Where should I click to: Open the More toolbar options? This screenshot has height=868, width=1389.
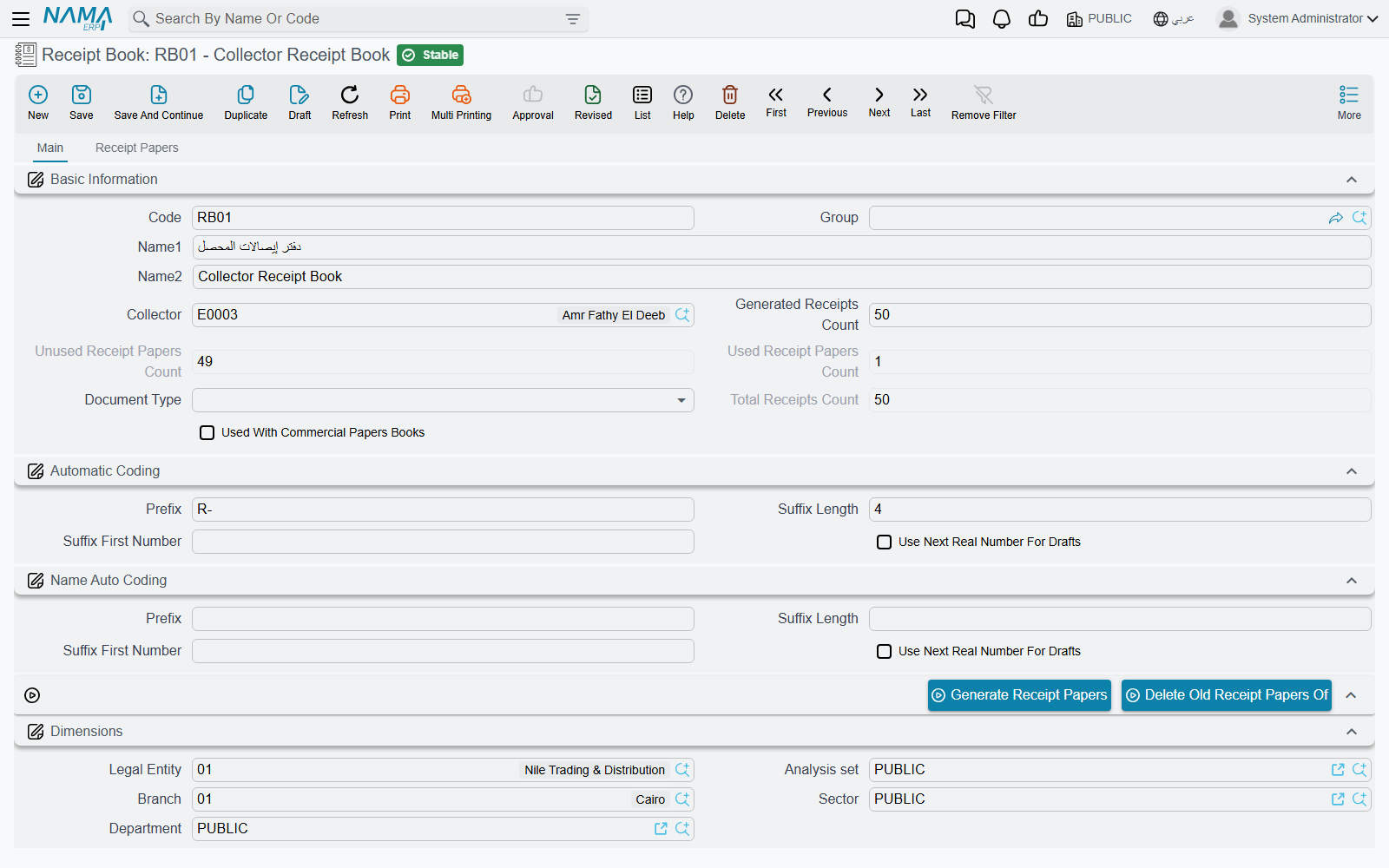coord(1349,102)
